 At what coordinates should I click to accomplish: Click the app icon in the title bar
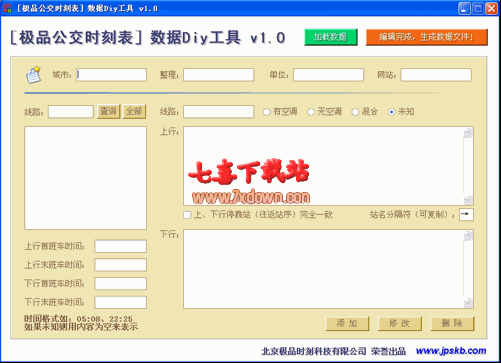(7, 8)
